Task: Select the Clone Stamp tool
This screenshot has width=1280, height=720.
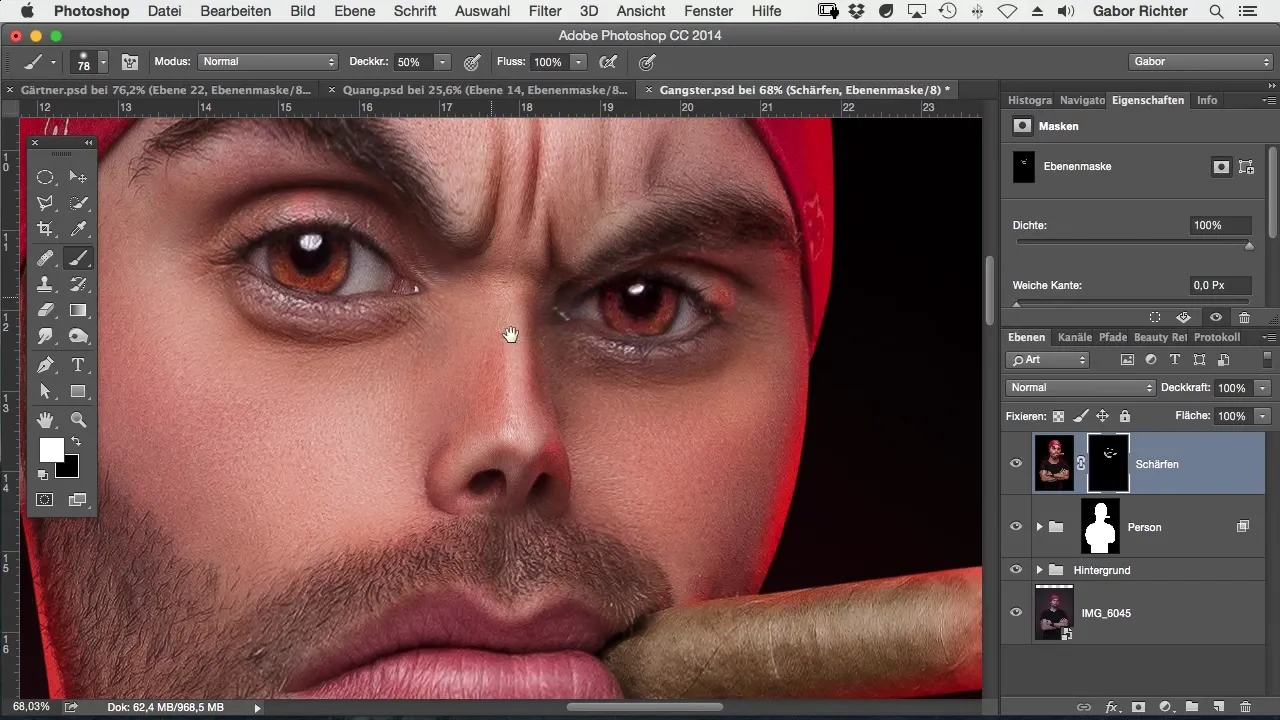Action: 45,285
